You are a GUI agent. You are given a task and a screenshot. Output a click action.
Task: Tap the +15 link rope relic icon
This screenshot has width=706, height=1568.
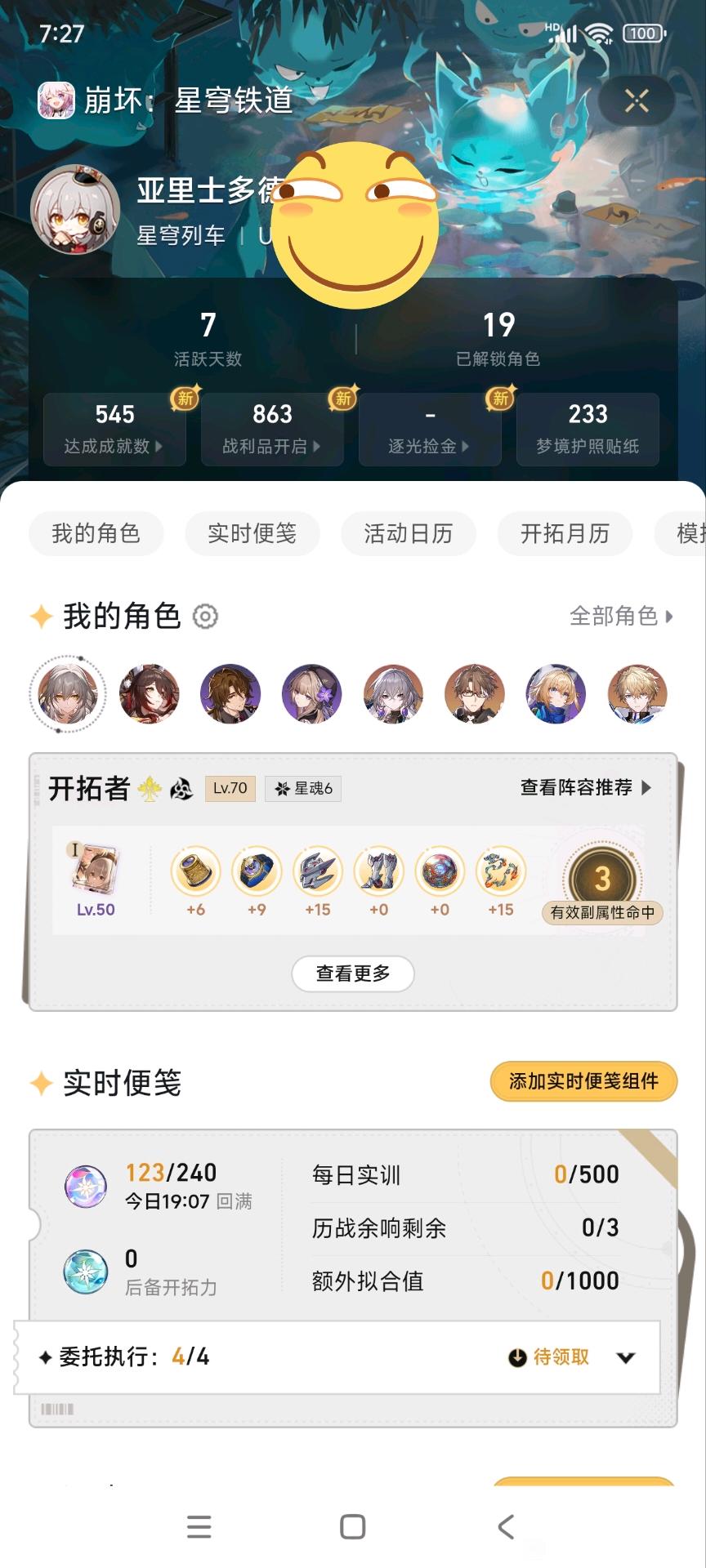coord(501,871)
